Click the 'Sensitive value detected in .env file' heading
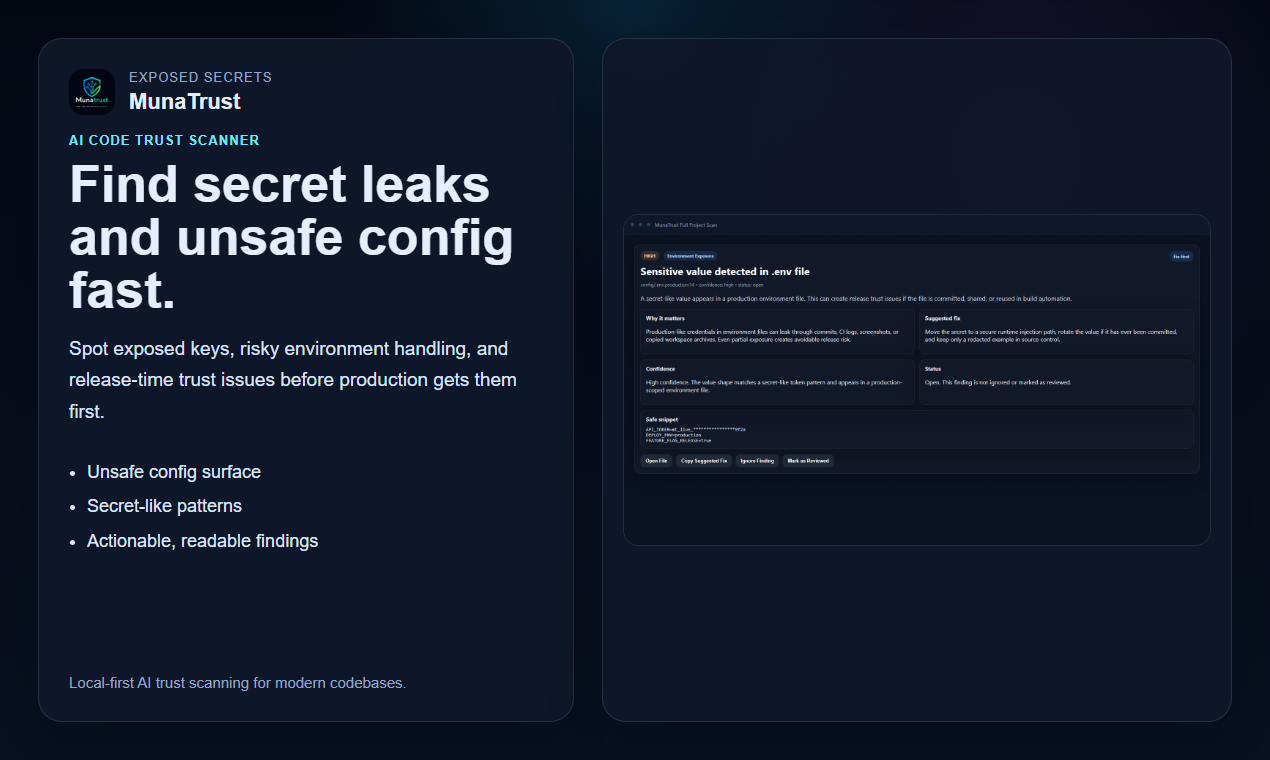 tap(725, 271)
